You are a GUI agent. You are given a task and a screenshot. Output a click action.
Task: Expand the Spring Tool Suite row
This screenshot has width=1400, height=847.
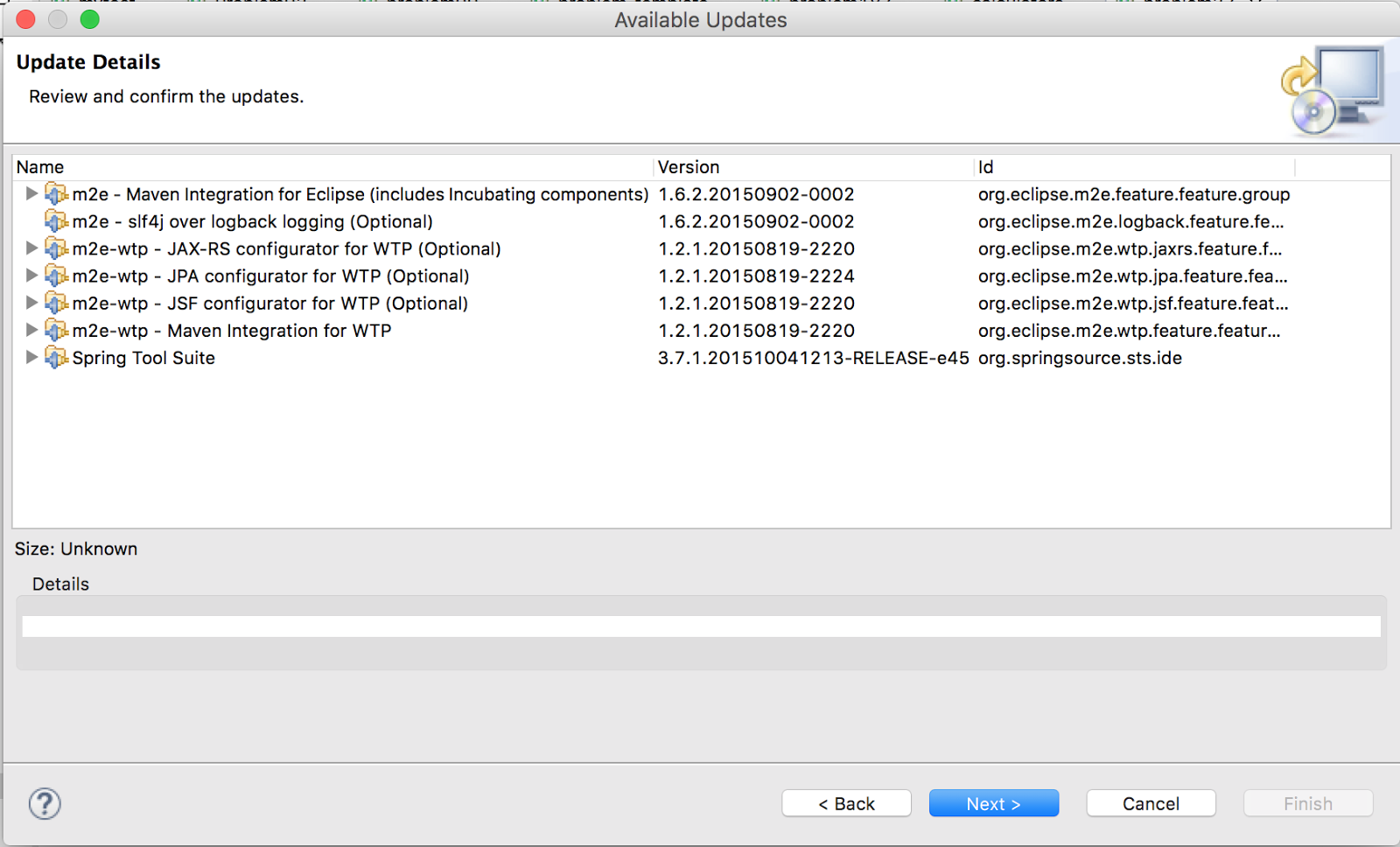pos(31,357)
